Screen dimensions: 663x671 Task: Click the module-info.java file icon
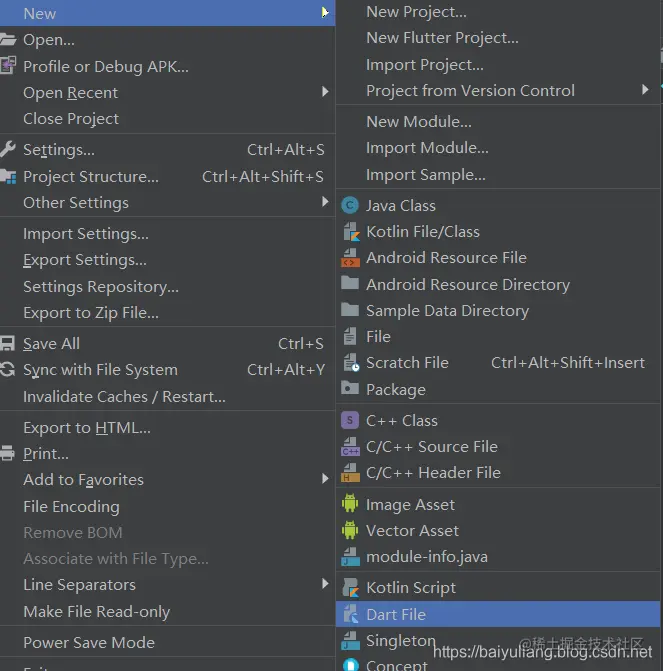tap(350, 556)
